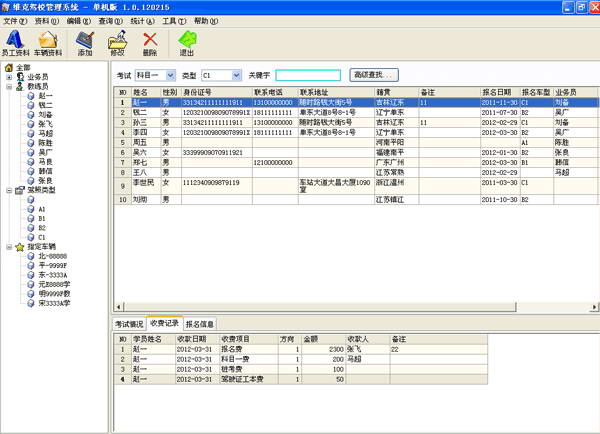Click the 修改 (modify) folder icon

coord(117,42)
